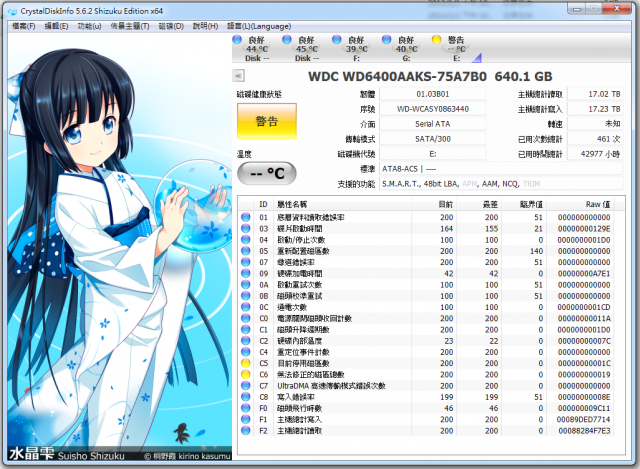The width and height of the screenshot is (640, 469).
Task: Click the Raw 值 column header
Action: click(x=580, y=204)
